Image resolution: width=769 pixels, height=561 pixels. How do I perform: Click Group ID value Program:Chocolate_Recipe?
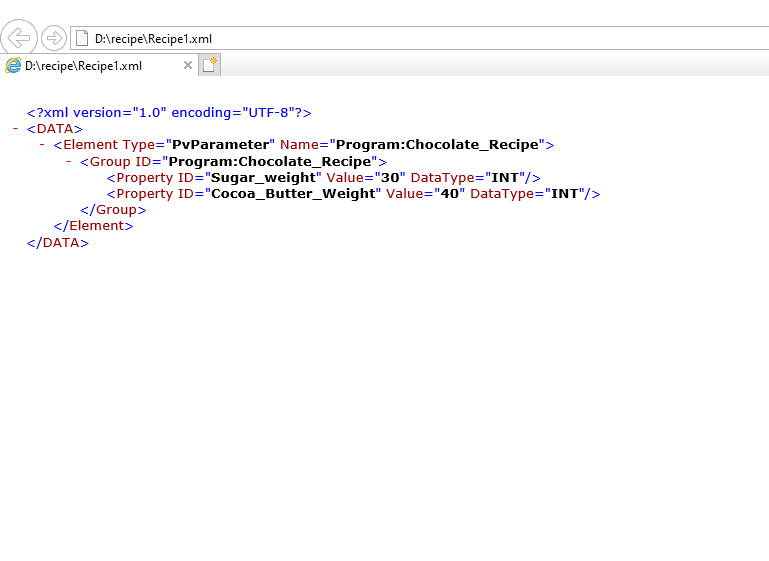[270, 161]
